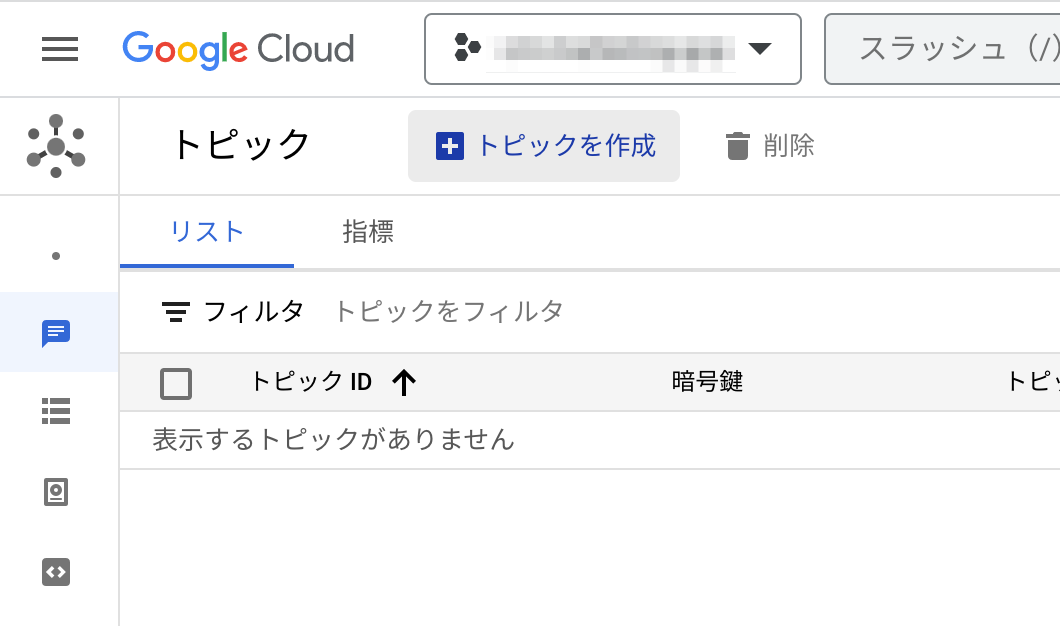Expand the project selector dropdown arrow
This screenshot has width=1060, height=626.
coord(760,49)
